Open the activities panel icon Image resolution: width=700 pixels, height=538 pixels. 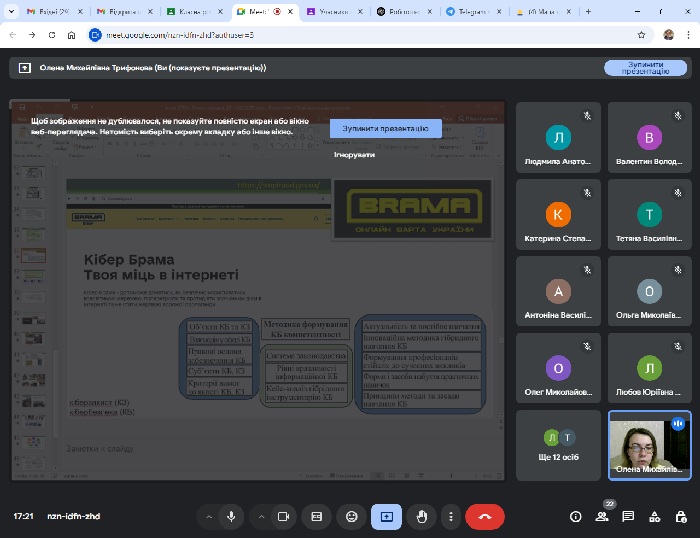(654, 516)
